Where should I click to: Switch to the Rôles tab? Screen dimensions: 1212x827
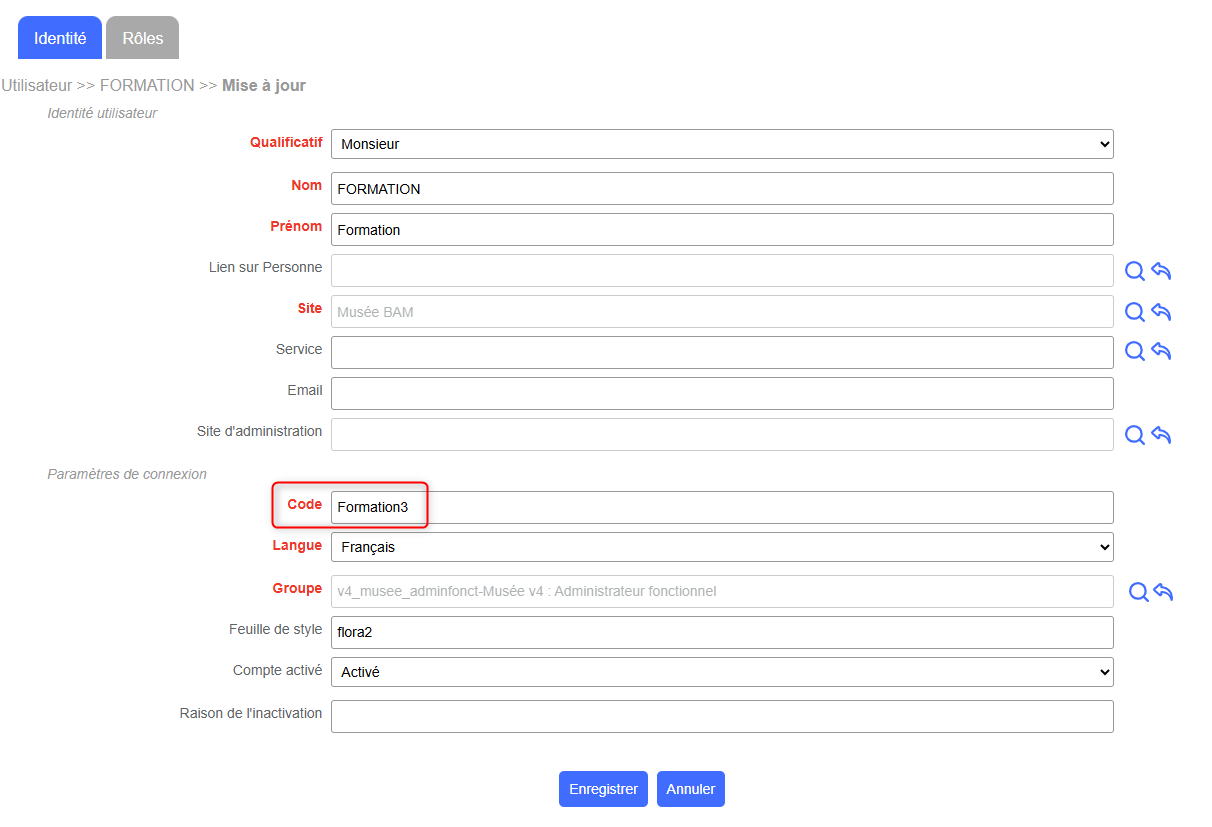click(x=142, y=38)
